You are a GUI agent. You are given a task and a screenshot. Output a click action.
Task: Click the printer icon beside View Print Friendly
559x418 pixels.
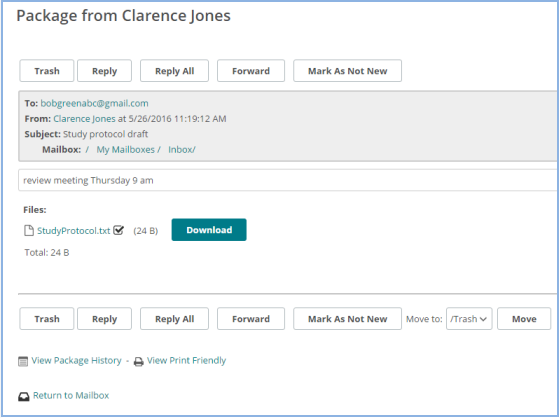tap(138, 362)
